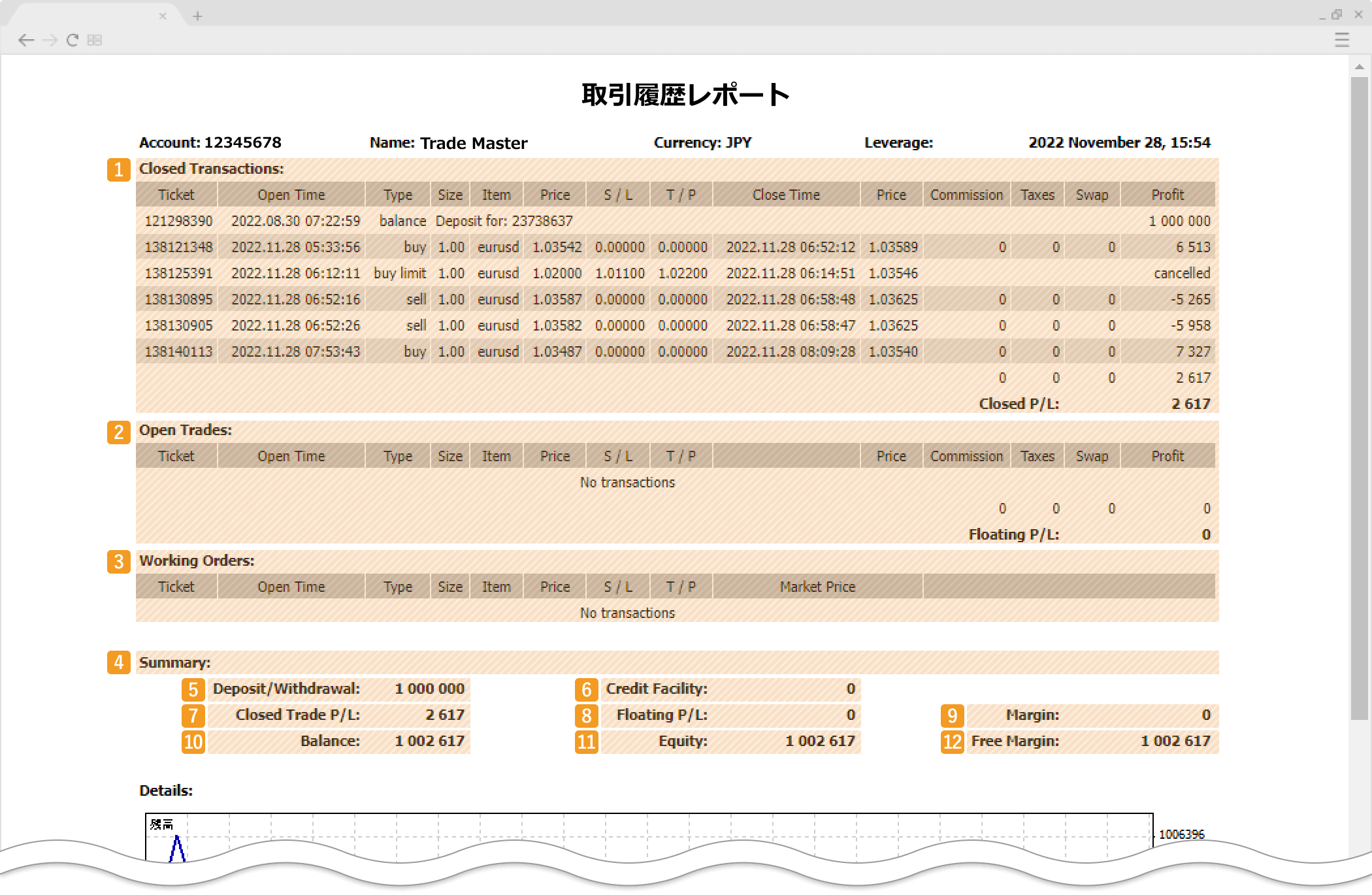
Task: Click Swap header in Open Trades table
Action: point(1092,456)
